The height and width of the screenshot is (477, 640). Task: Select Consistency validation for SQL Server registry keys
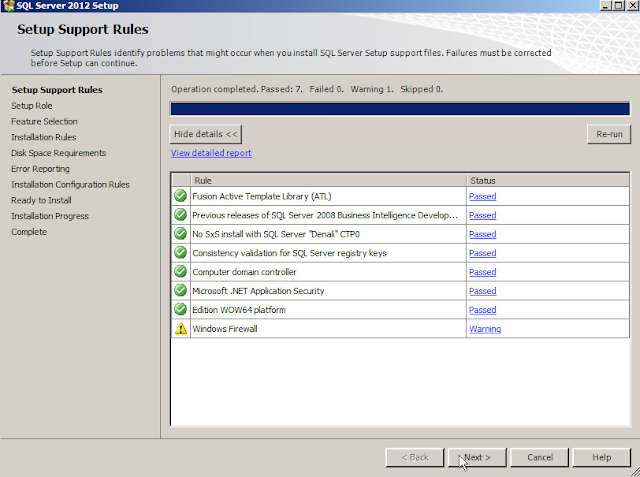[289, 253]
